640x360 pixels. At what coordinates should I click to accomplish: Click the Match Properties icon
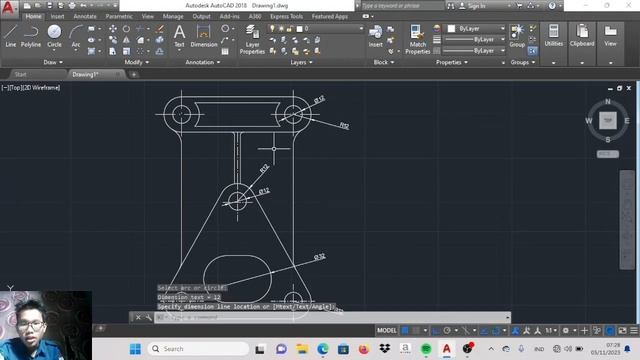(x=418, y=39)
